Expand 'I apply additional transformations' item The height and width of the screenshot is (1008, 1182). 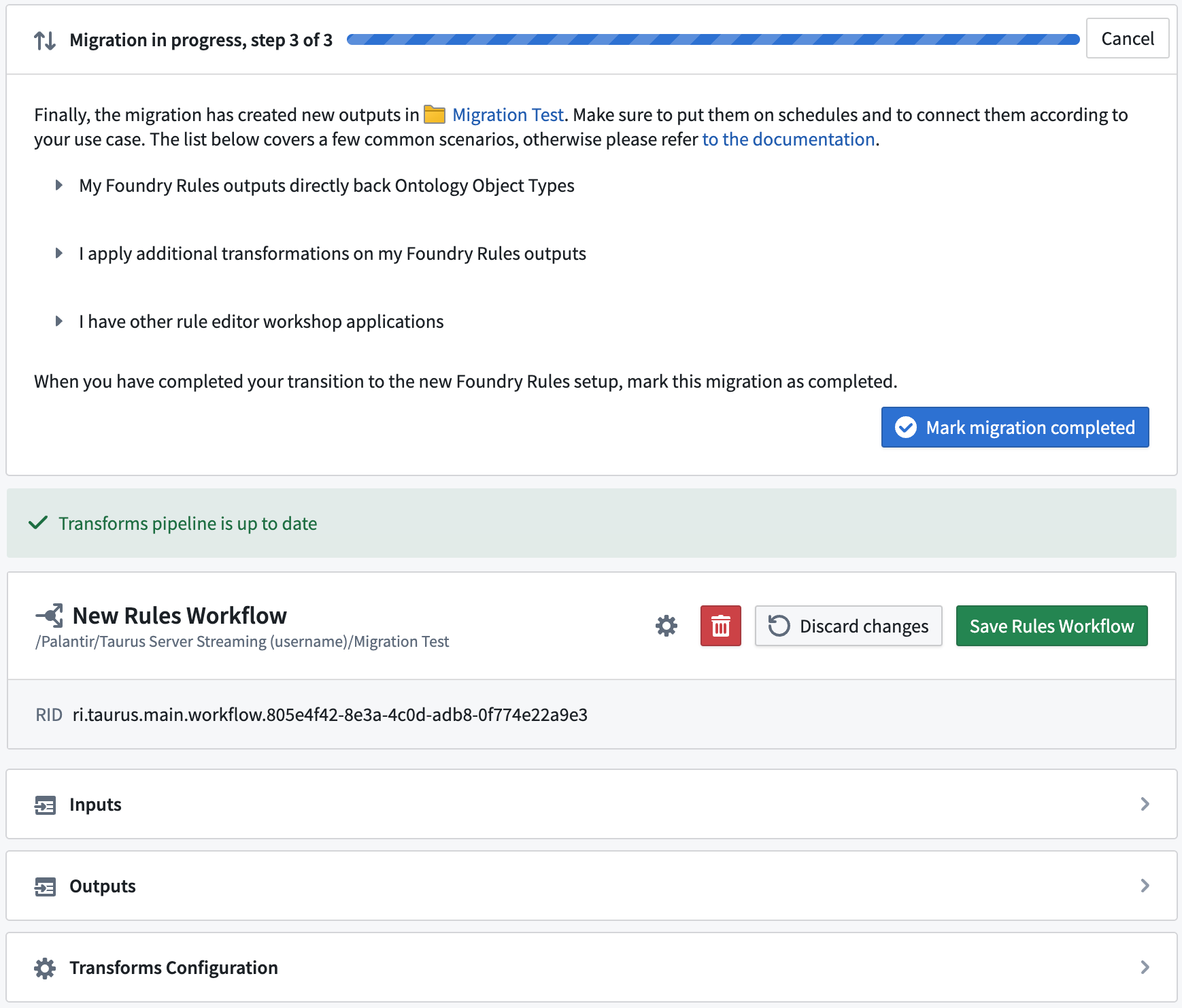pos(59,253)
